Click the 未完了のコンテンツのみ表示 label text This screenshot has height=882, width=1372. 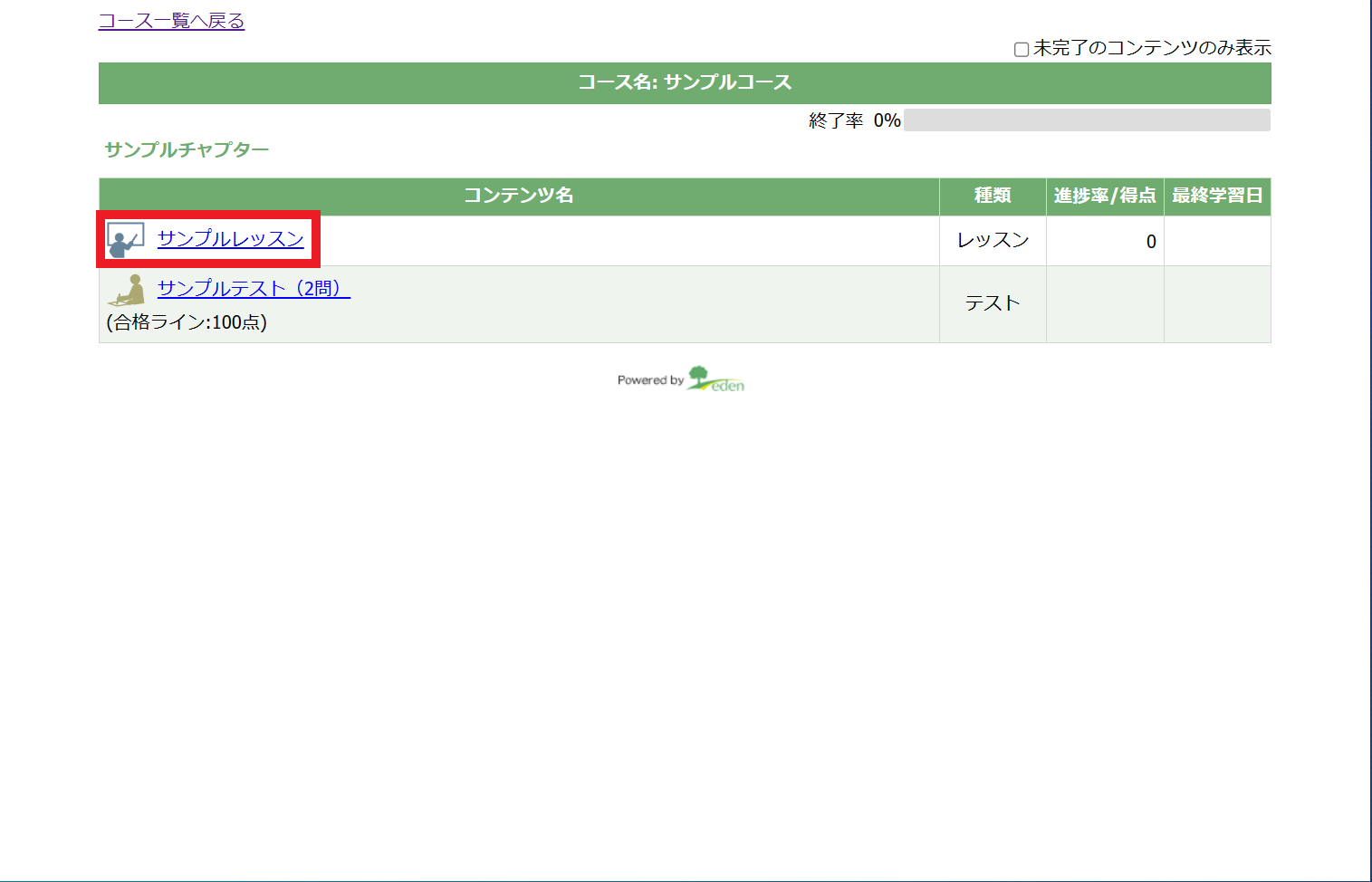pos(1152,48)
